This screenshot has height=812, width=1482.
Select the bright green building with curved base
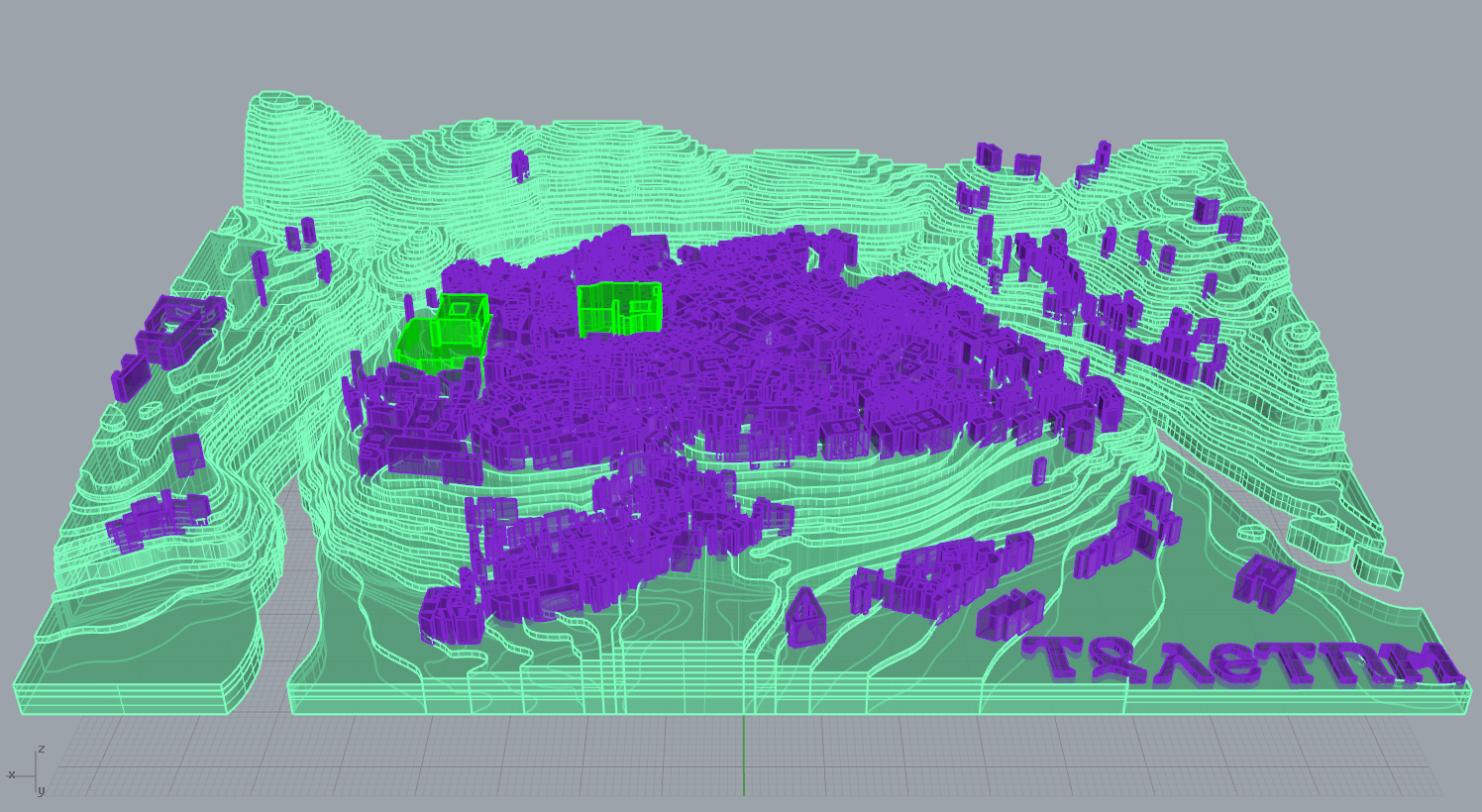443,332
